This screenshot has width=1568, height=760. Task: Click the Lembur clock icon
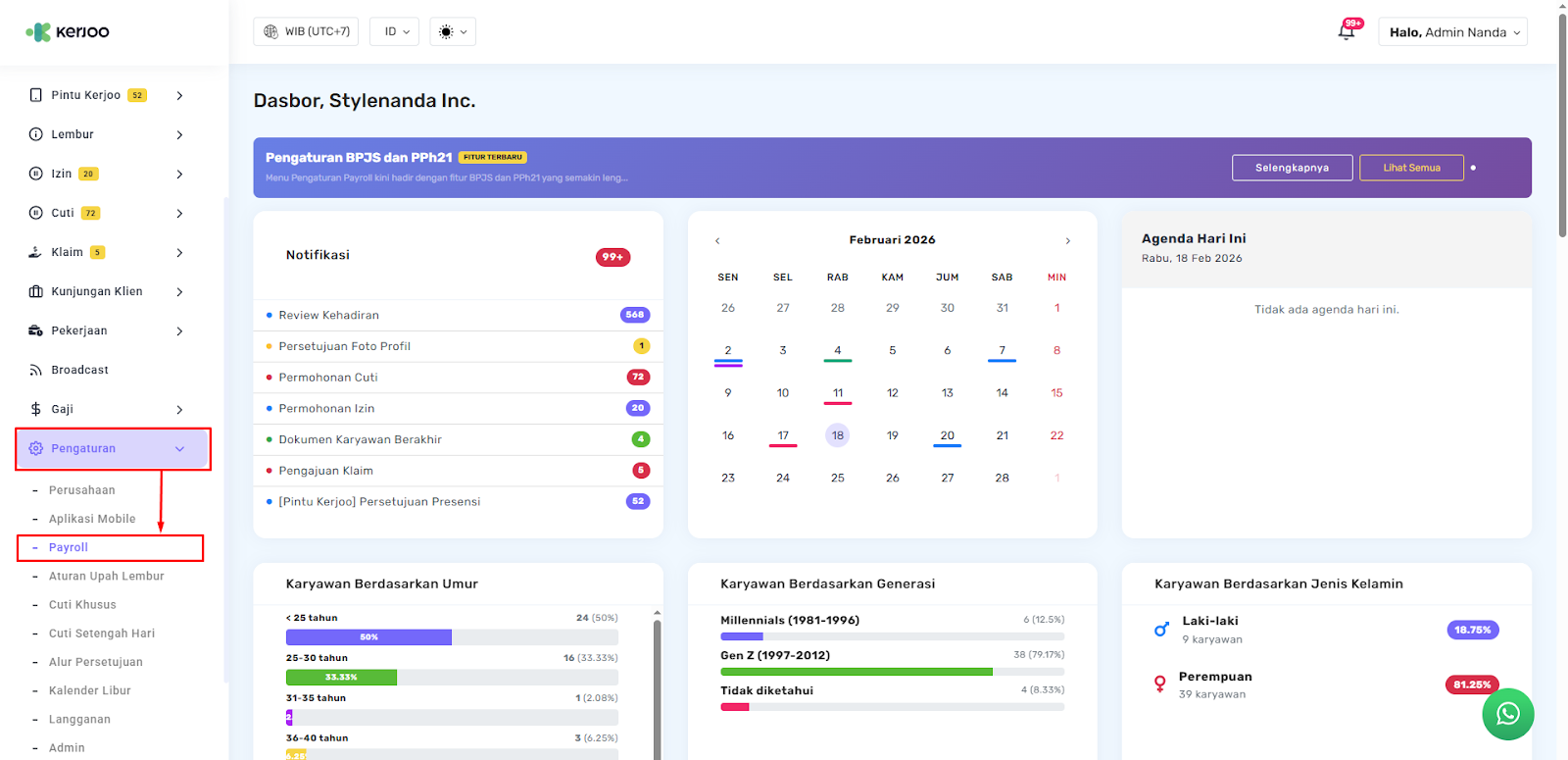point(36,134)
